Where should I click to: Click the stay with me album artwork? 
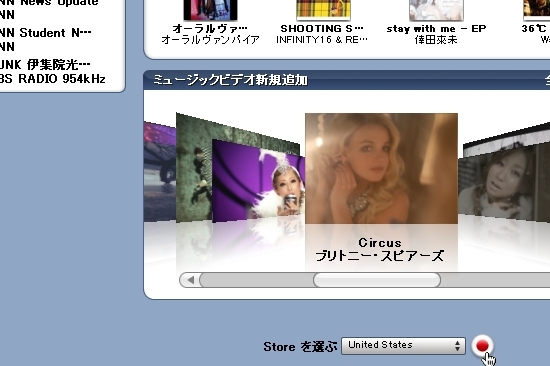tap(436, 10)
